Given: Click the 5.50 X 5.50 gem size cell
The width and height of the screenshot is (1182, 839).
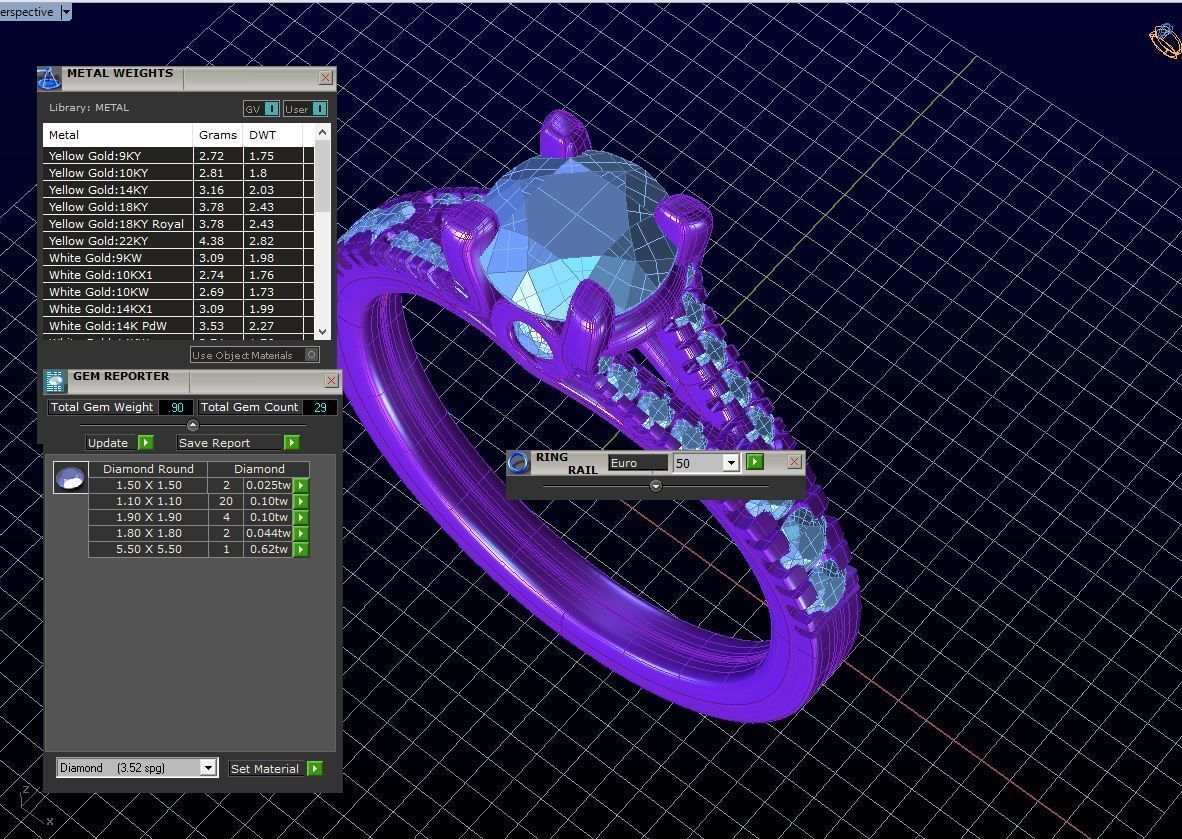Looking at the screenshot, I should coord(149,550).
